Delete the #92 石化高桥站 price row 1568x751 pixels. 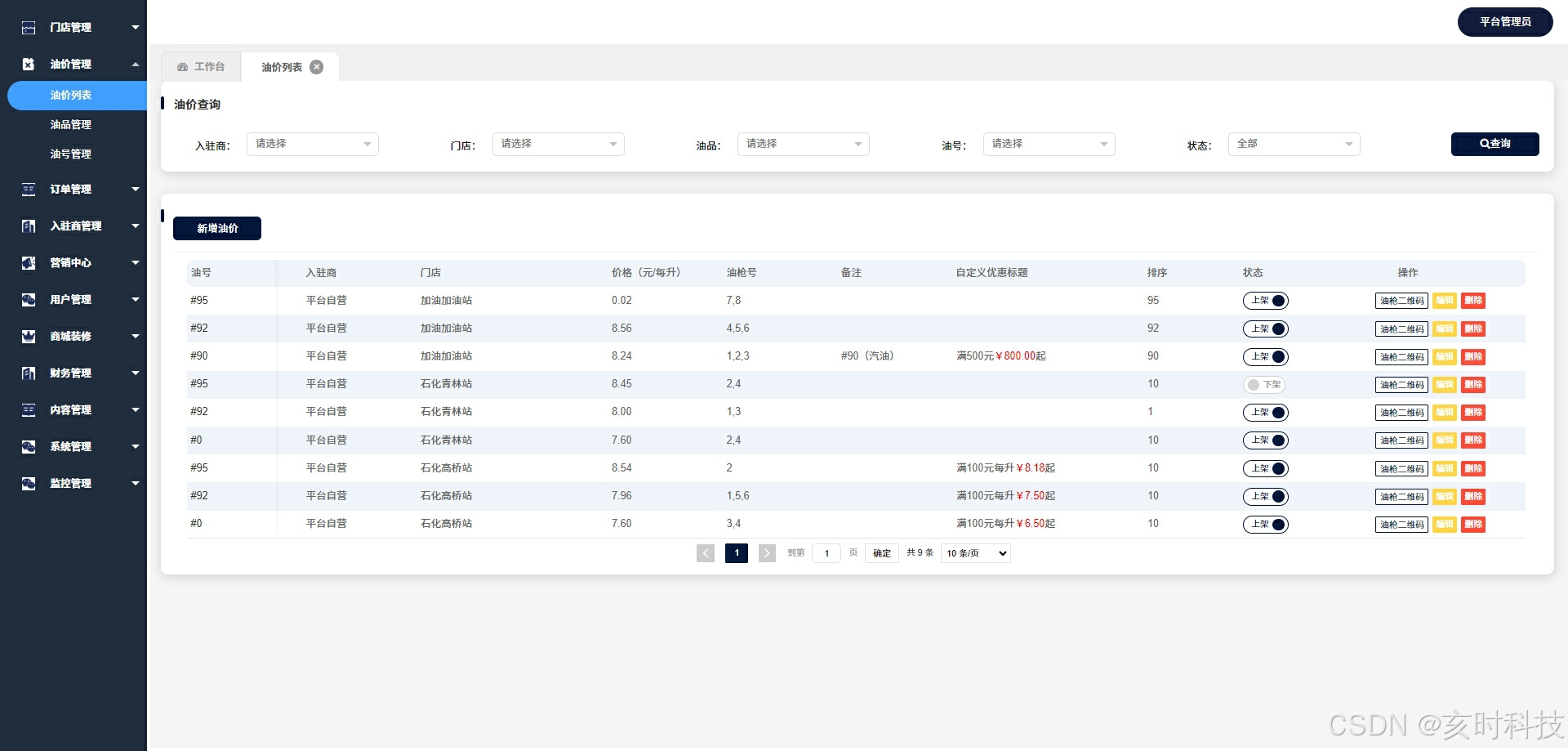pos(1473,496)
